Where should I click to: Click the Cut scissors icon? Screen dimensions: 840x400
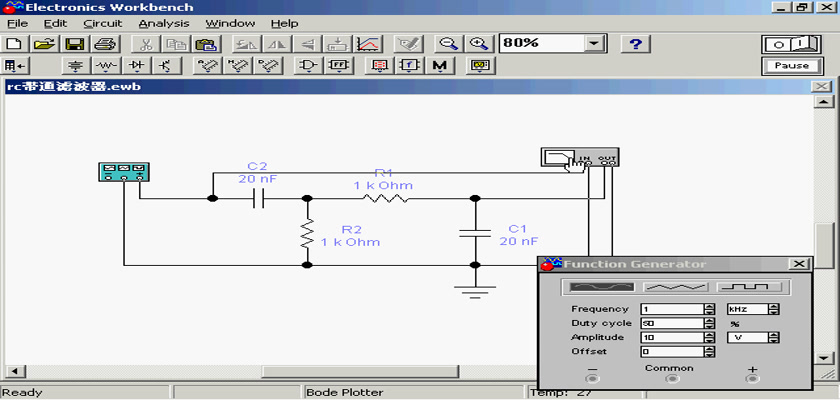[148, 44]
